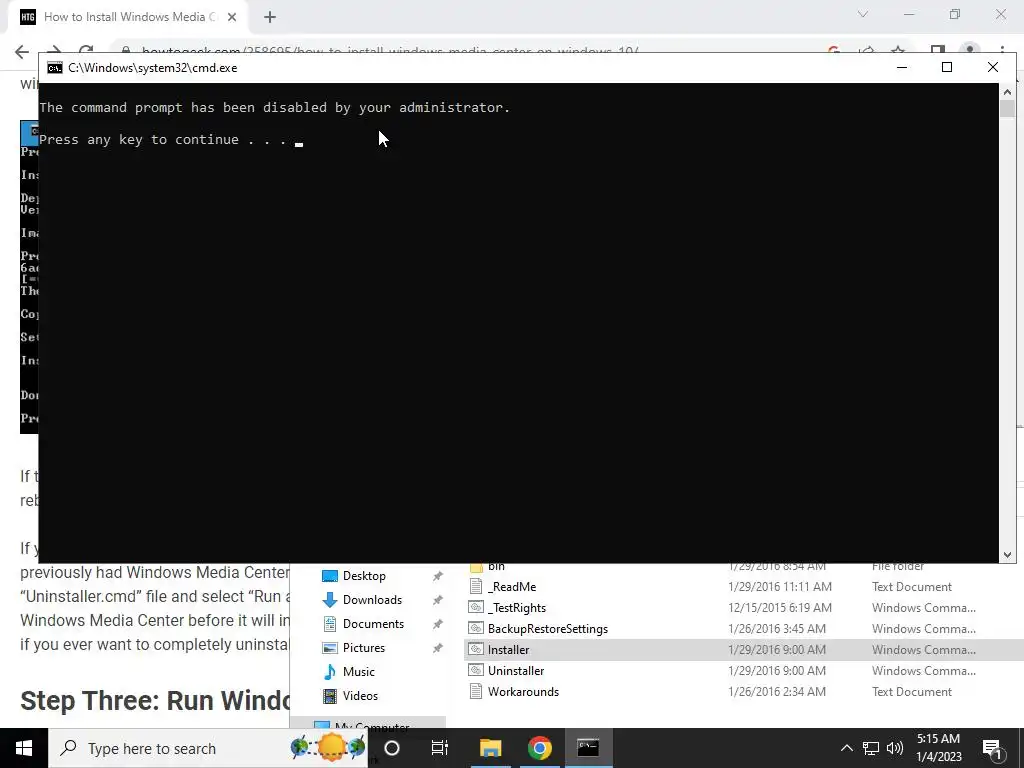Select the Uninstaller file name
1024x768 pixels.
(x=516, y=671)
